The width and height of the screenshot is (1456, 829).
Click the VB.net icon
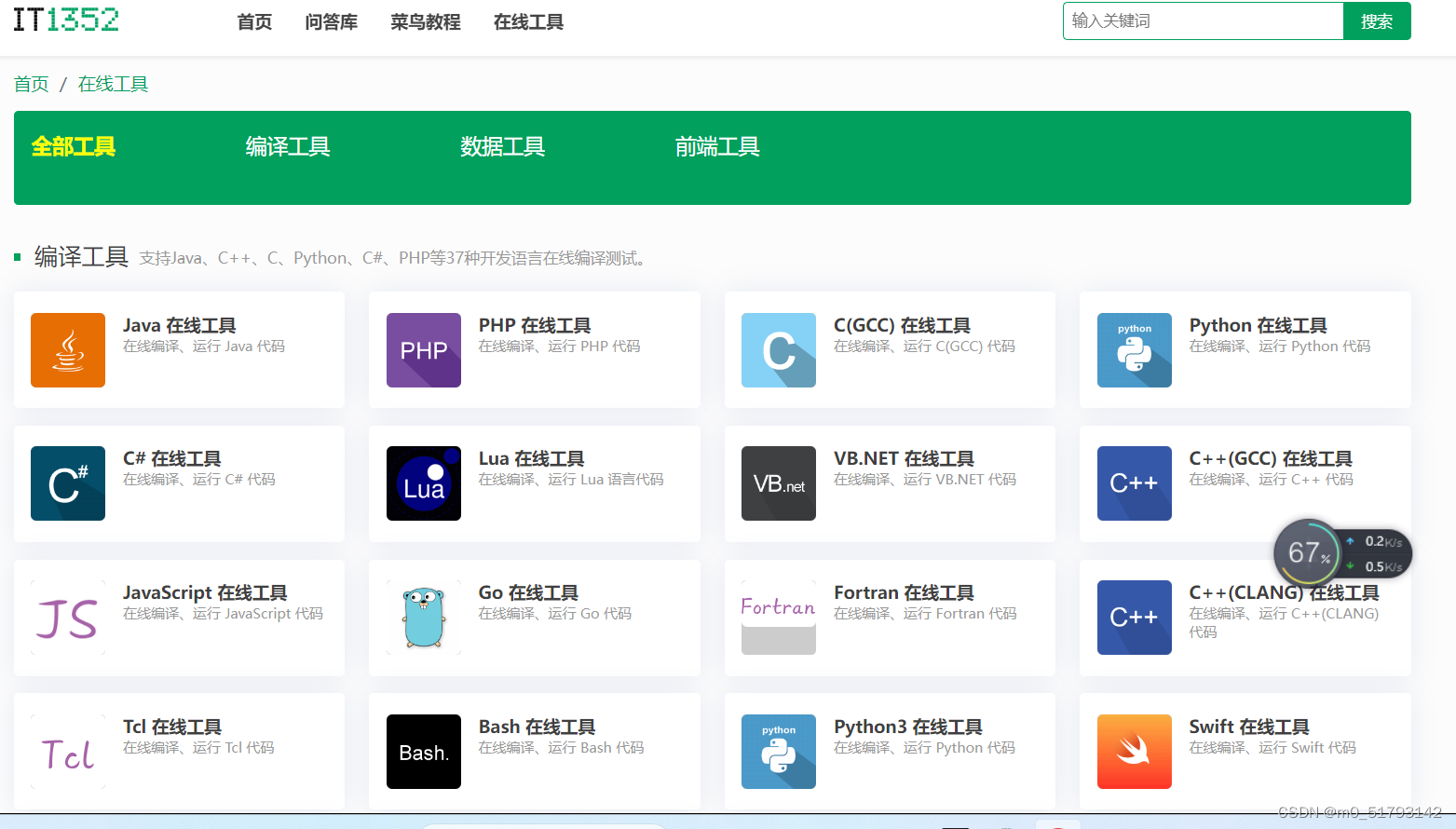tap(779, 483)
